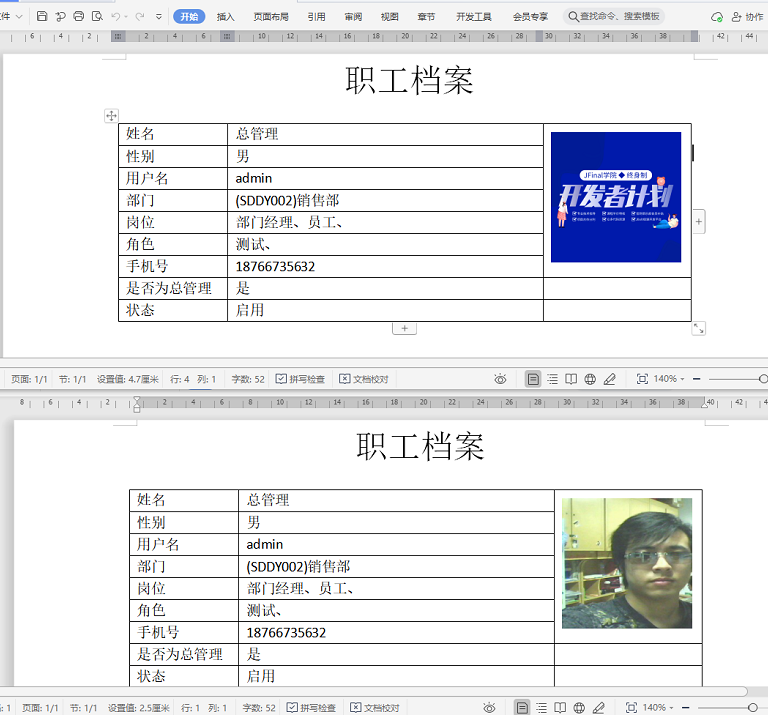Click the Print icon in the toolbar
The height and width of the screenshot is (715, 768).
[79, 17]
